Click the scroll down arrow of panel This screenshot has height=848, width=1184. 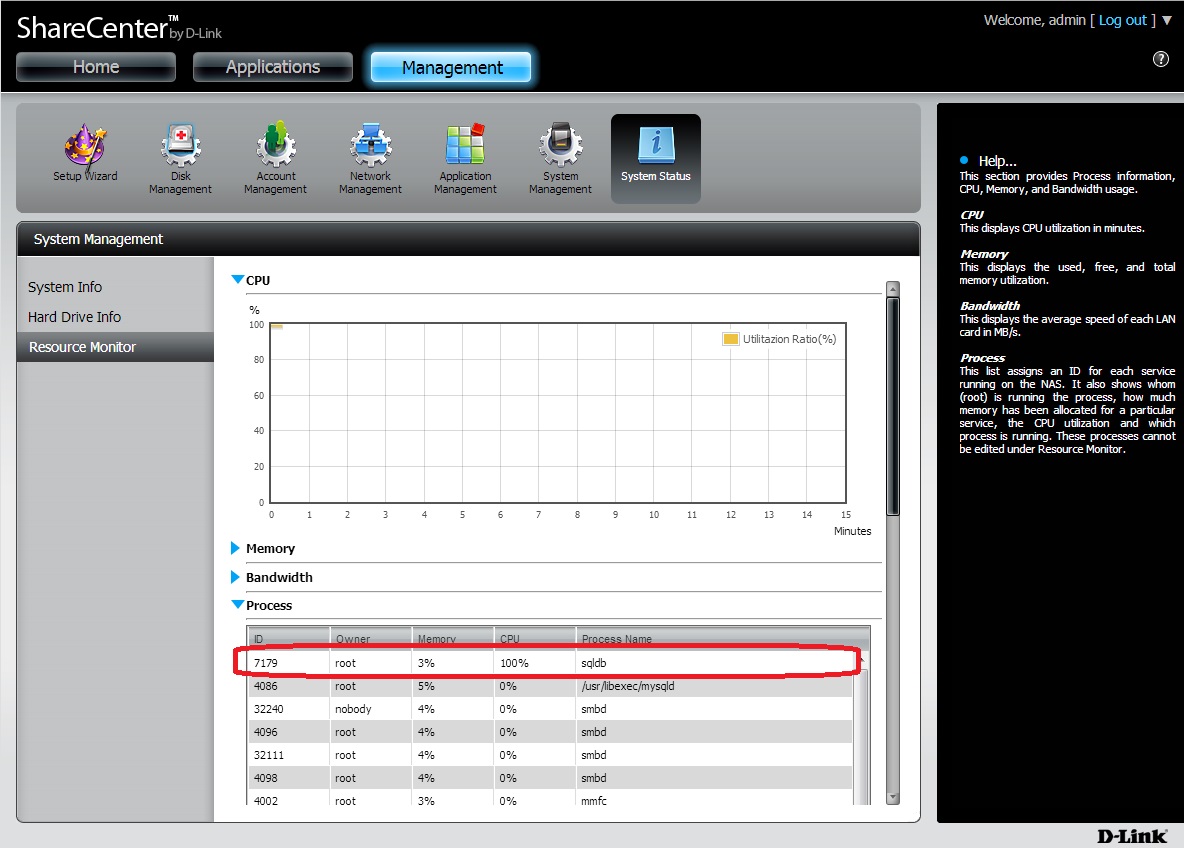pyautogui.click(x=893, y=797)
